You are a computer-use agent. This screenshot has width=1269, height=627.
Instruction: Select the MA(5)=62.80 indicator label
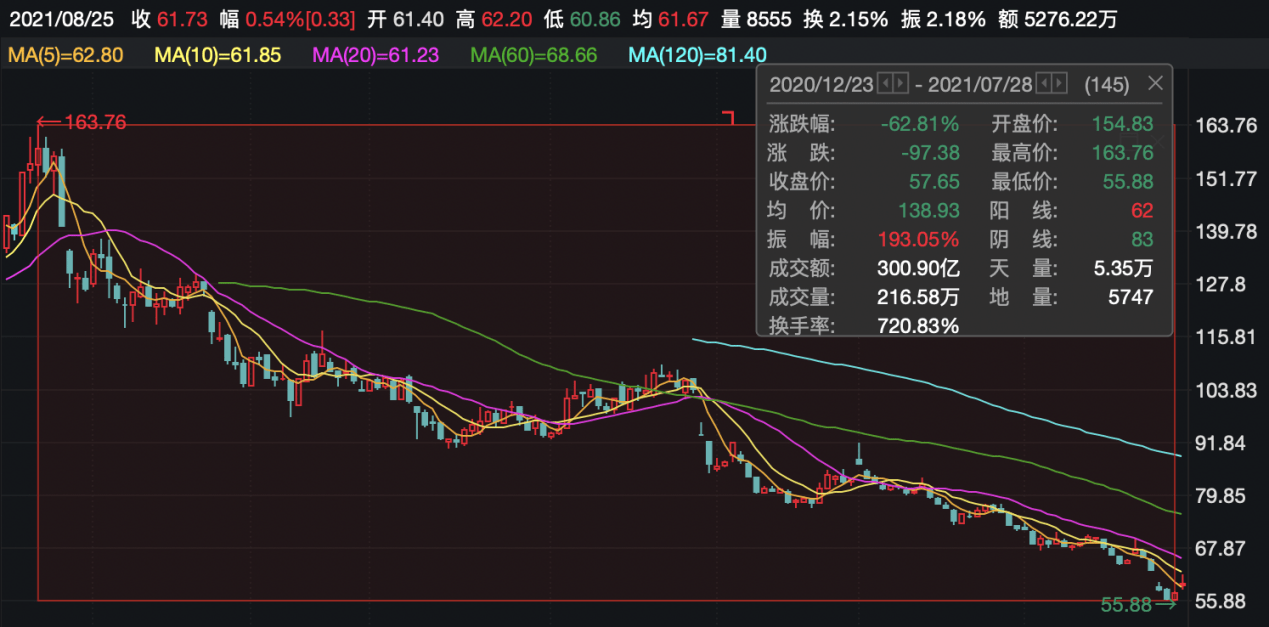point(65,54)
